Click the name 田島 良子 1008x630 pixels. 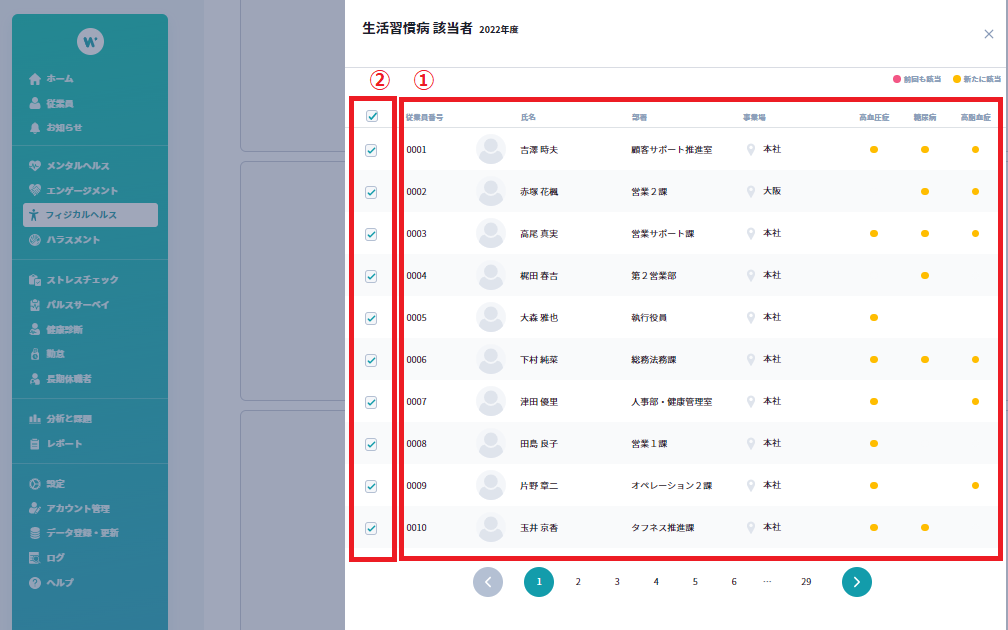pyautogui.click(x=539, y=444)
